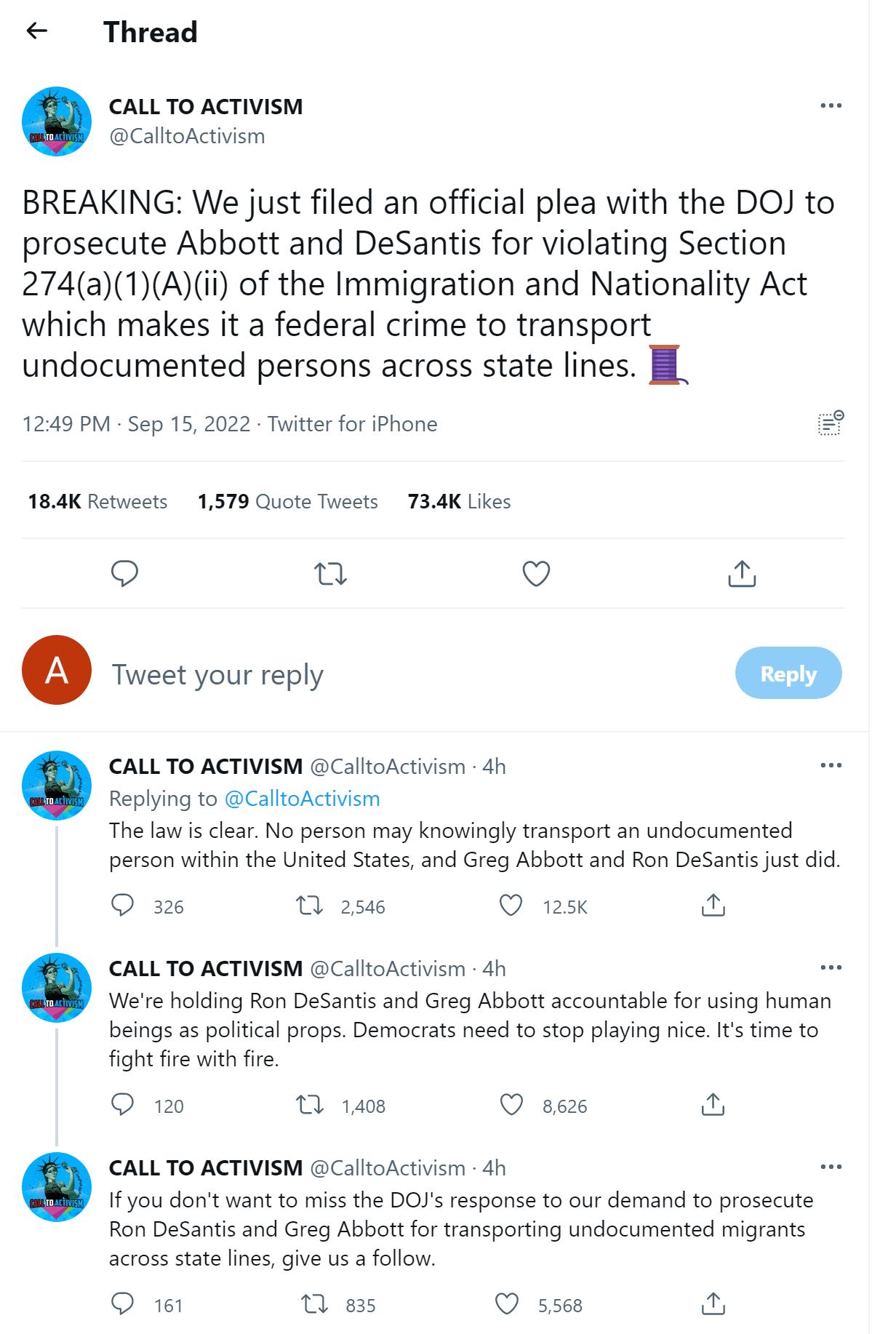Open CALL TO ACTIVISM's profile avatar

coord(56,120)
